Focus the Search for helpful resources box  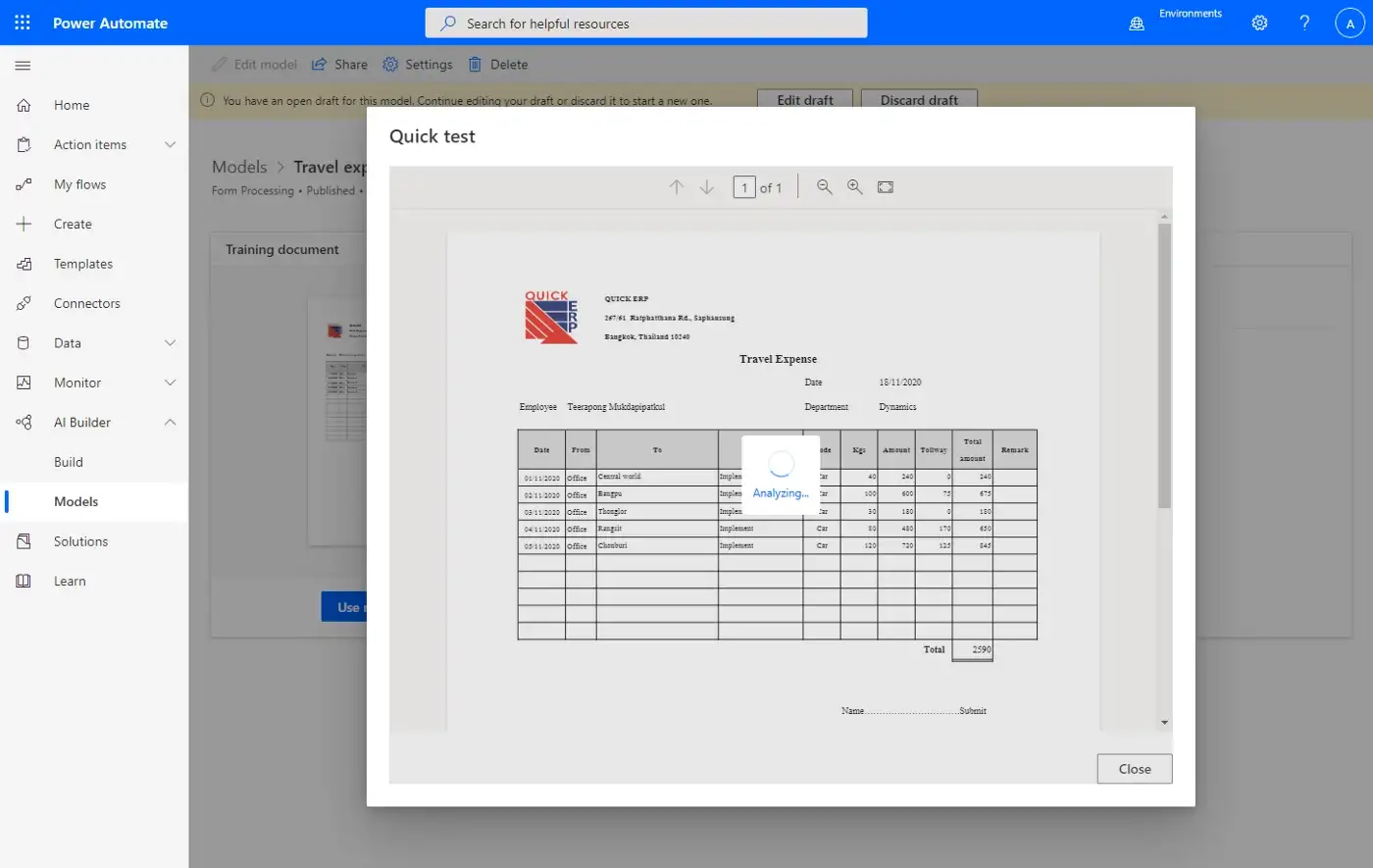pos(646,23)
